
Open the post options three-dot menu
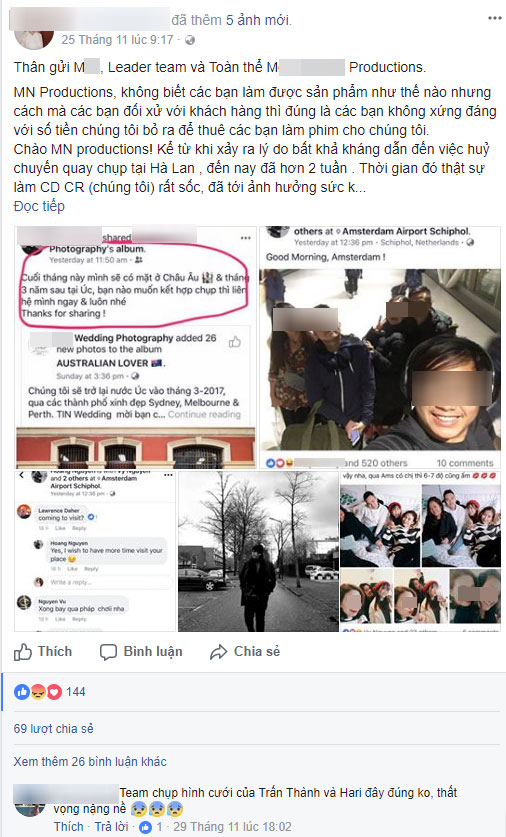click(494, 19)
